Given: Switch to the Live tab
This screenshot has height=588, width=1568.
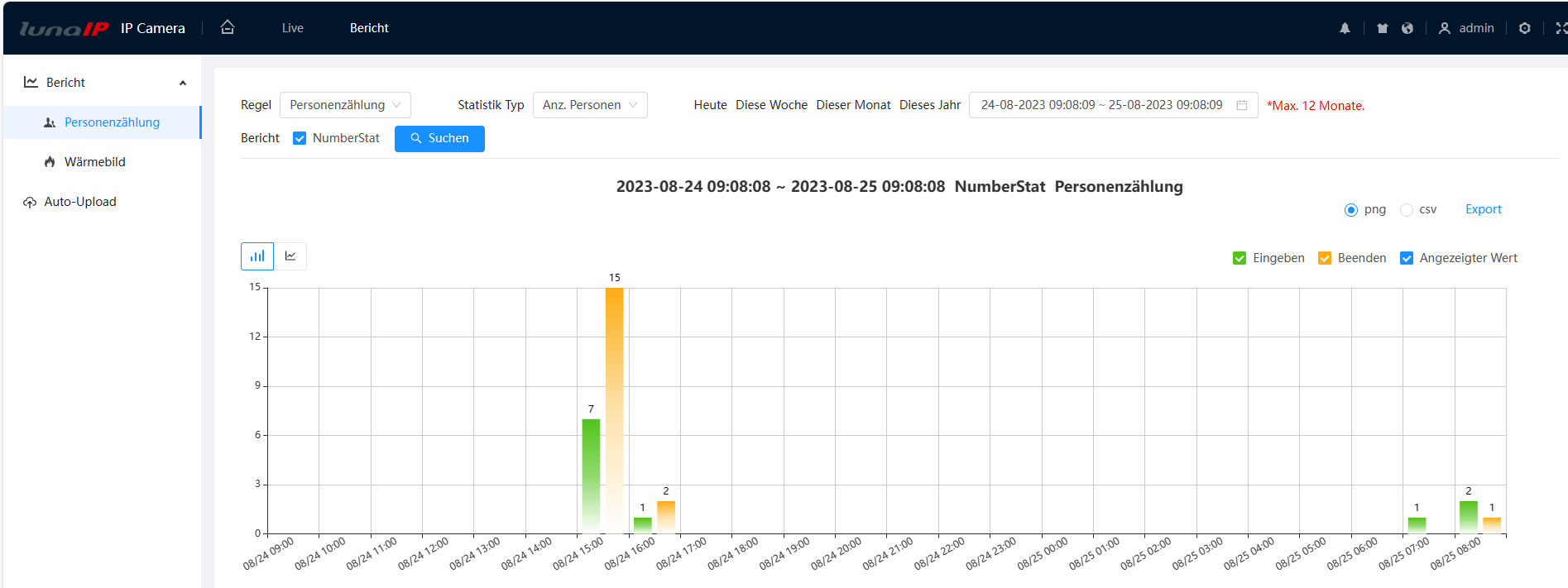Looking at the screenshot, I should 292,28.
